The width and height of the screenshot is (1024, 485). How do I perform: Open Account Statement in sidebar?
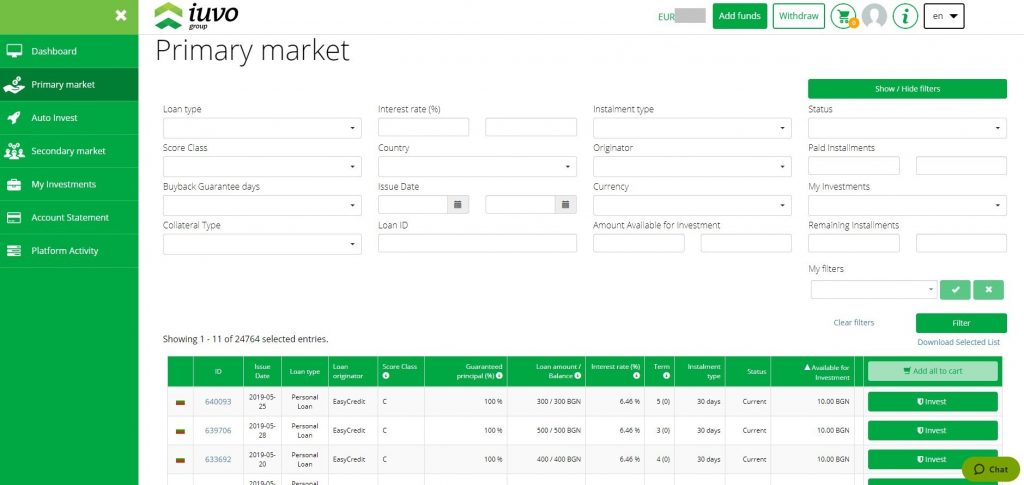point(70,217)
